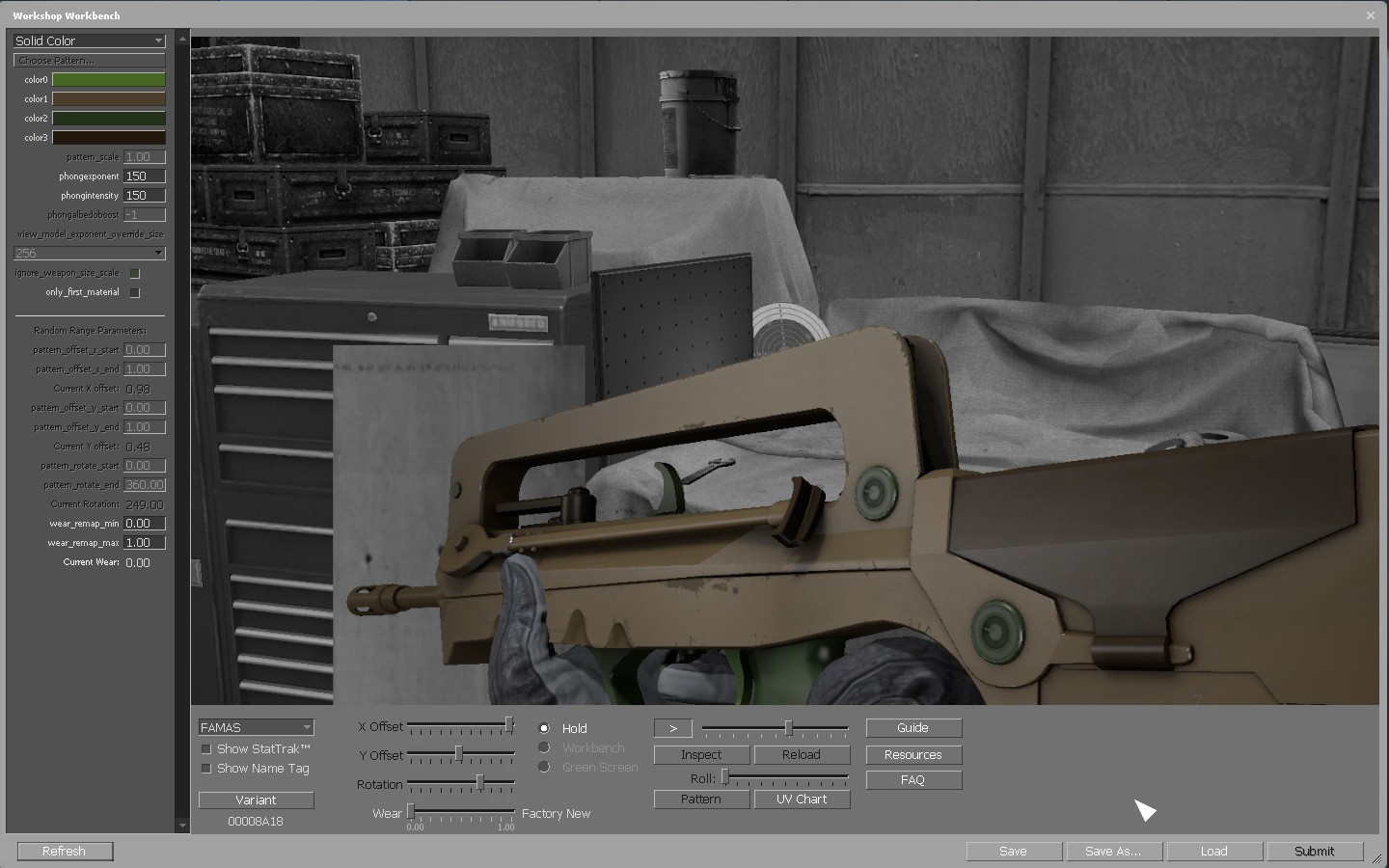1389x868 pixels.
Task: Click the Current Rotation value 249.00
Action: tap(145, 504)
